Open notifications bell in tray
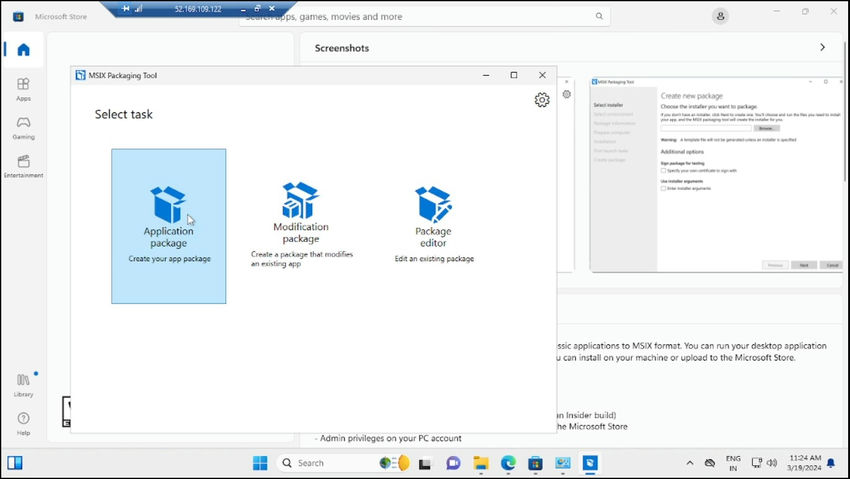Screen dimensions: 850x479 (831, 463)
